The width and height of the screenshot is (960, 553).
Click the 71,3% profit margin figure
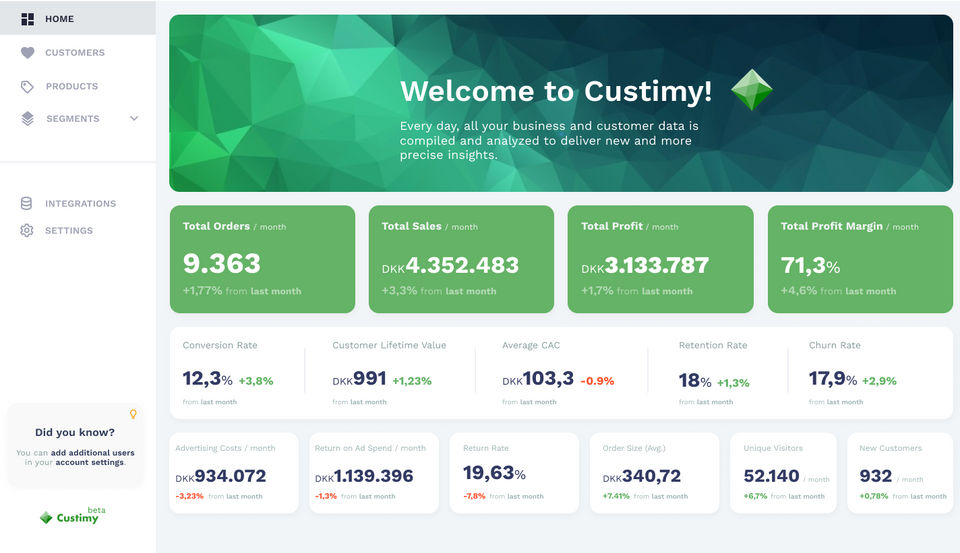(x=810, y=266)
